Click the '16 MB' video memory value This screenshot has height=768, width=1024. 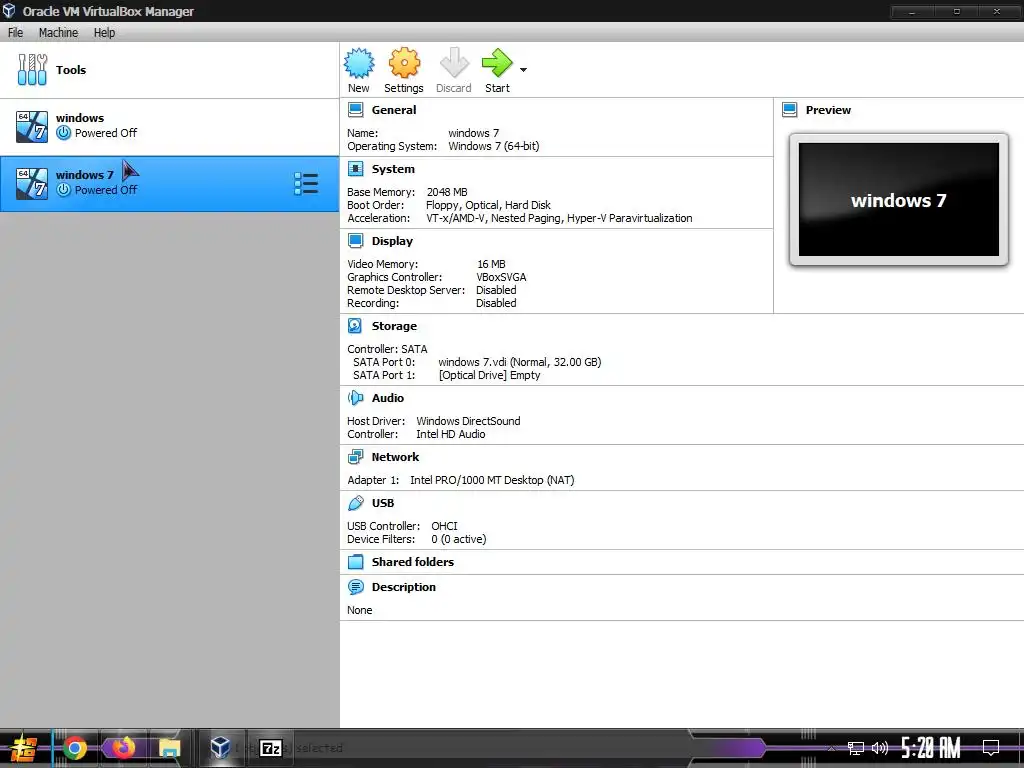tap(491, 264)
